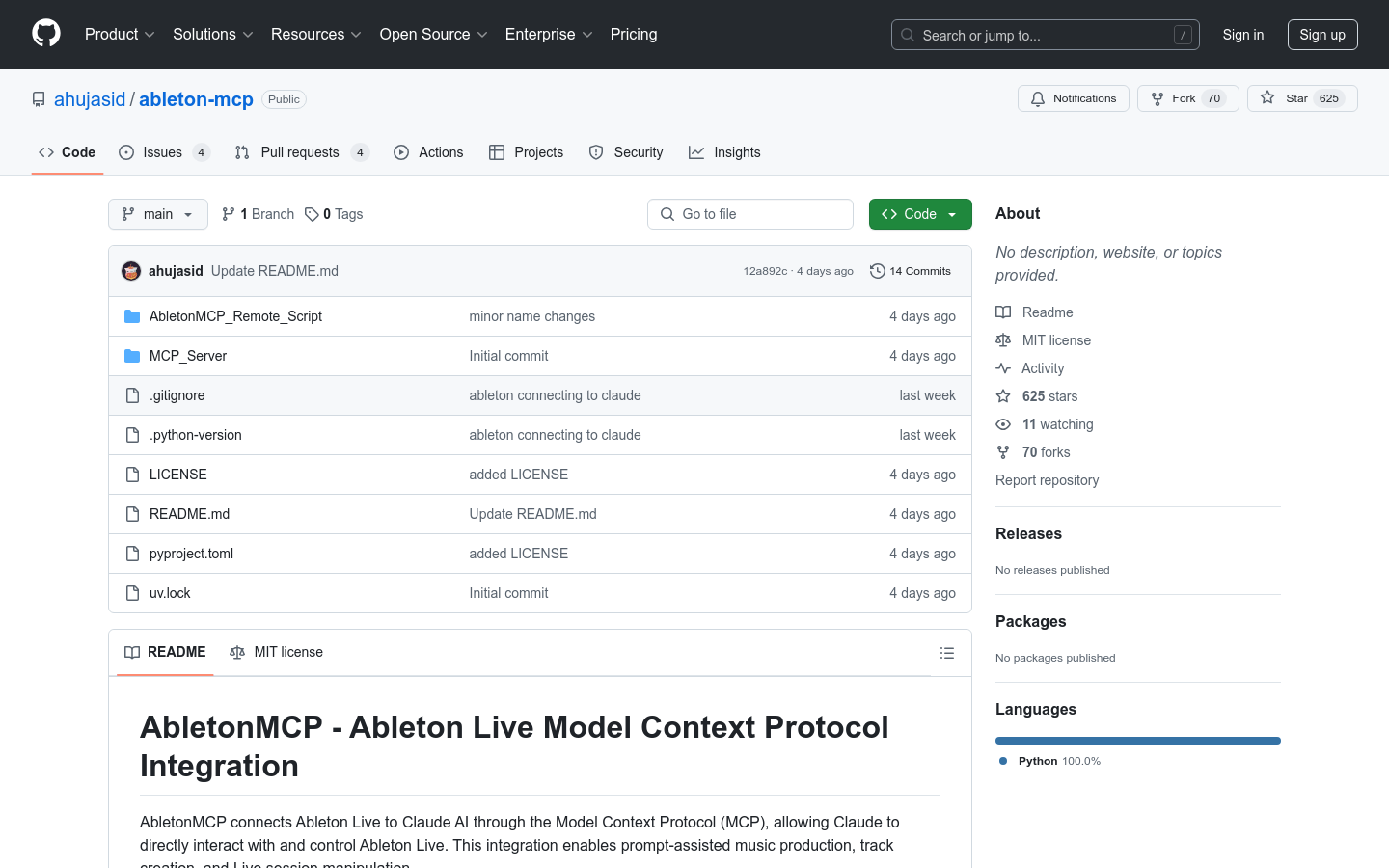Click the Pricing link

coord(634,35)
